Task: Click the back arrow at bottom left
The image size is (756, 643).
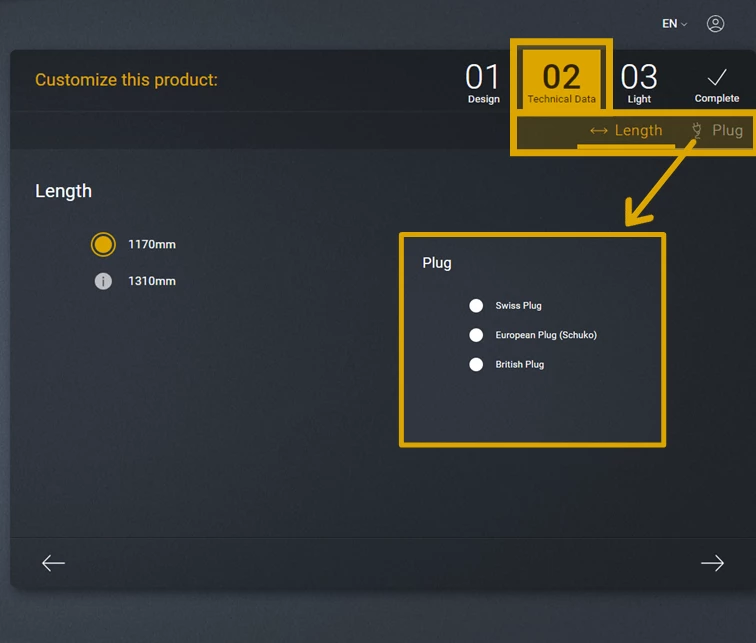Action: point(53,564)
